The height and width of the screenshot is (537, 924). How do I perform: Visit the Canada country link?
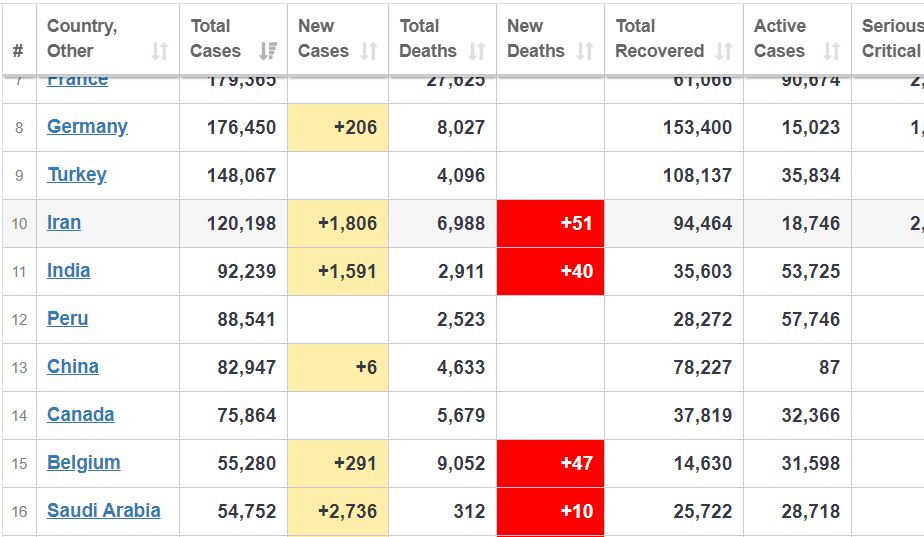(80, 415)
